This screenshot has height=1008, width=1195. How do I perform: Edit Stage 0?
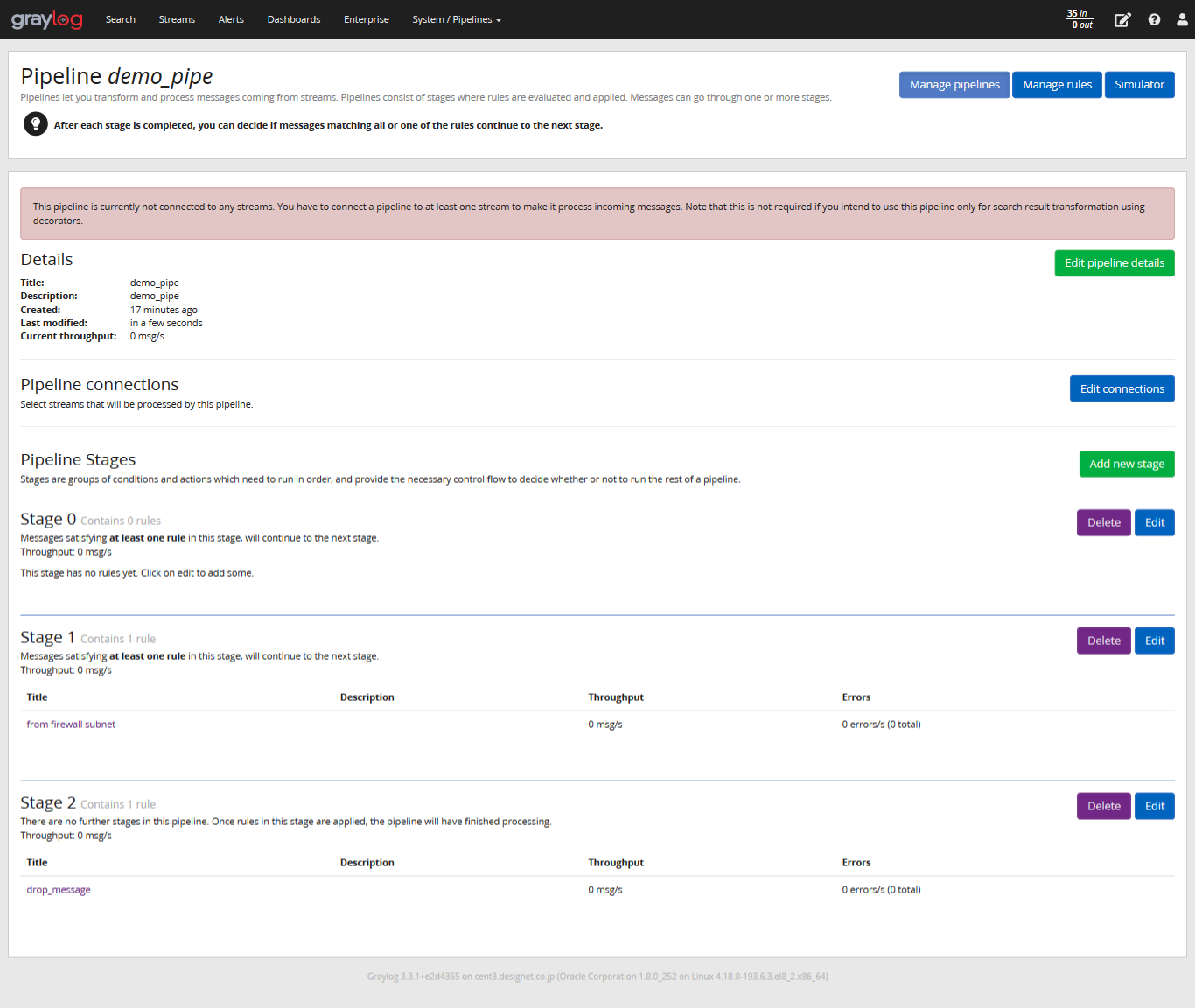pyautogui.click(x=1155, y=522)
